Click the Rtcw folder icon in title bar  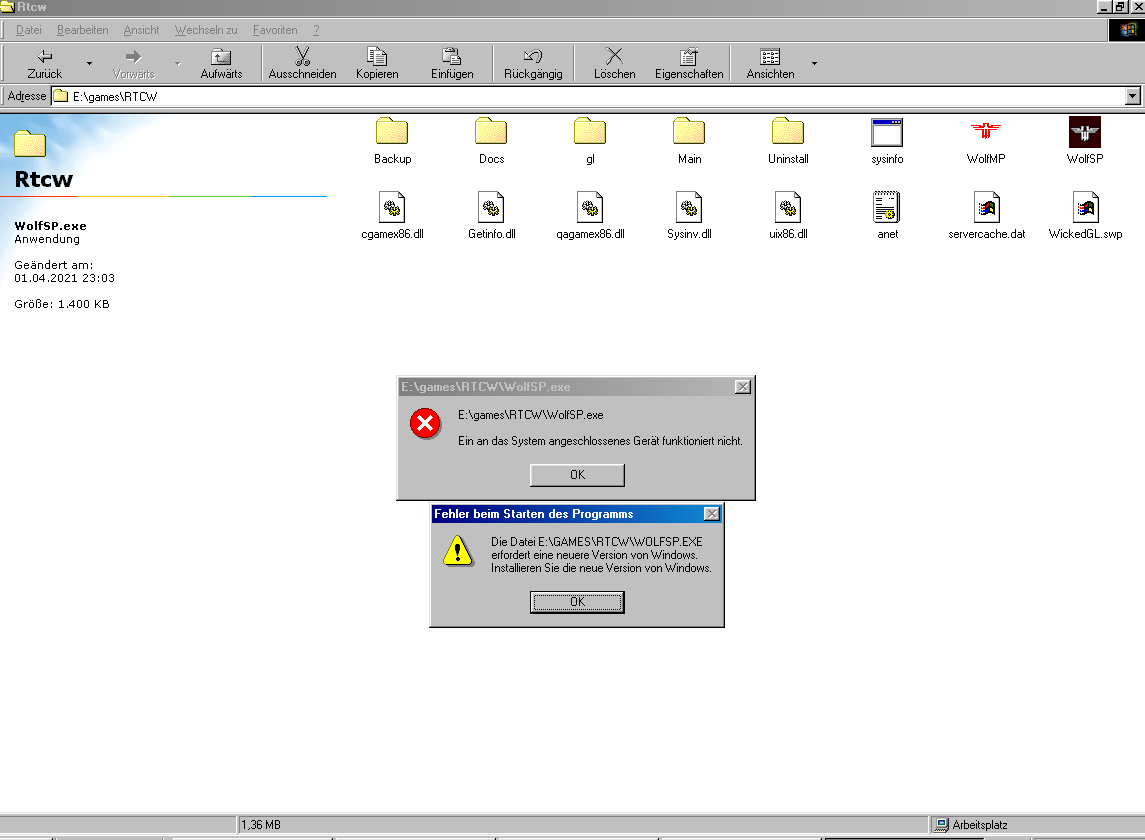coord(7,7)
